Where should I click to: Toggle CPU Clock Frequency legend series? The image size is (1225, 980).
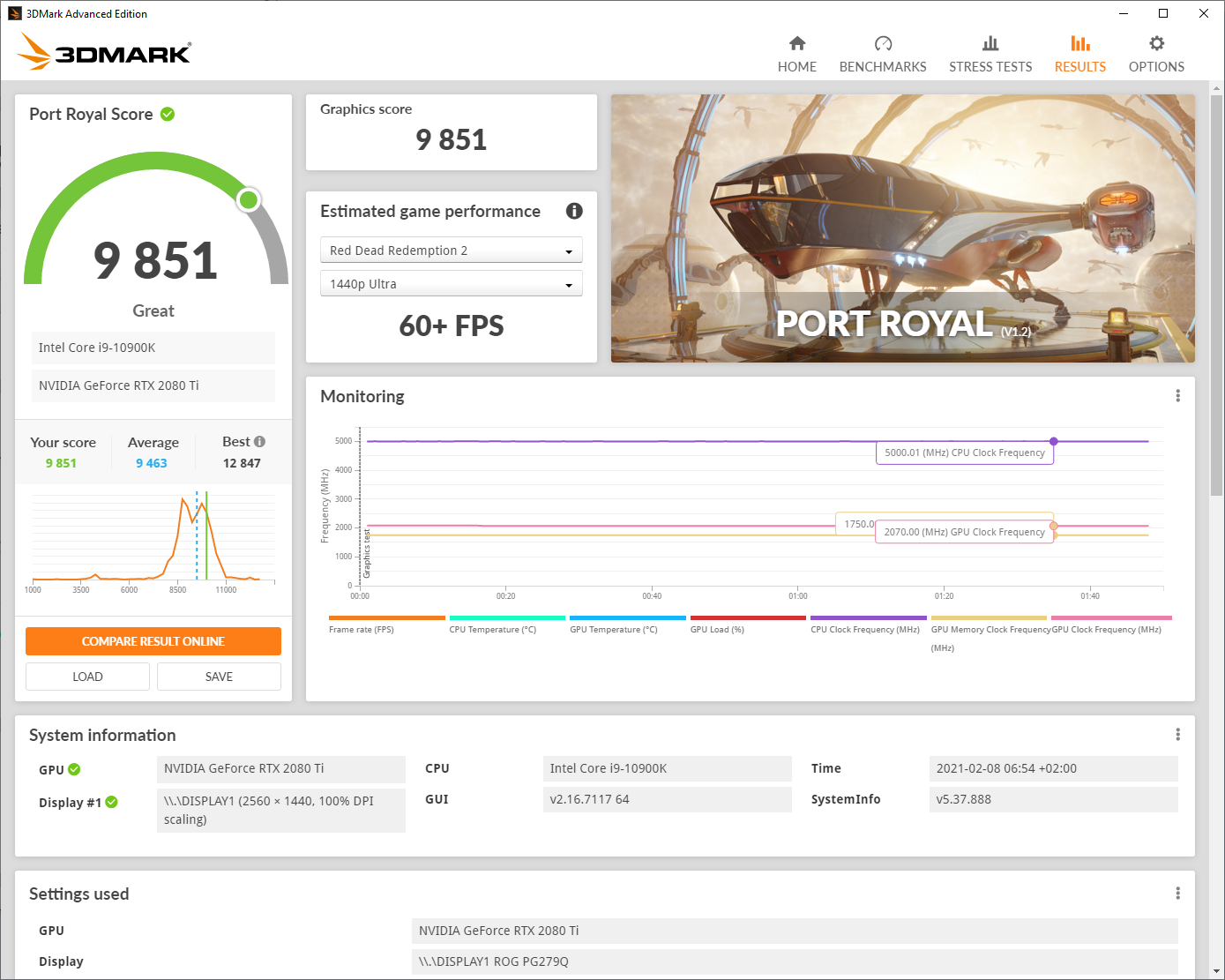(868, 625)
